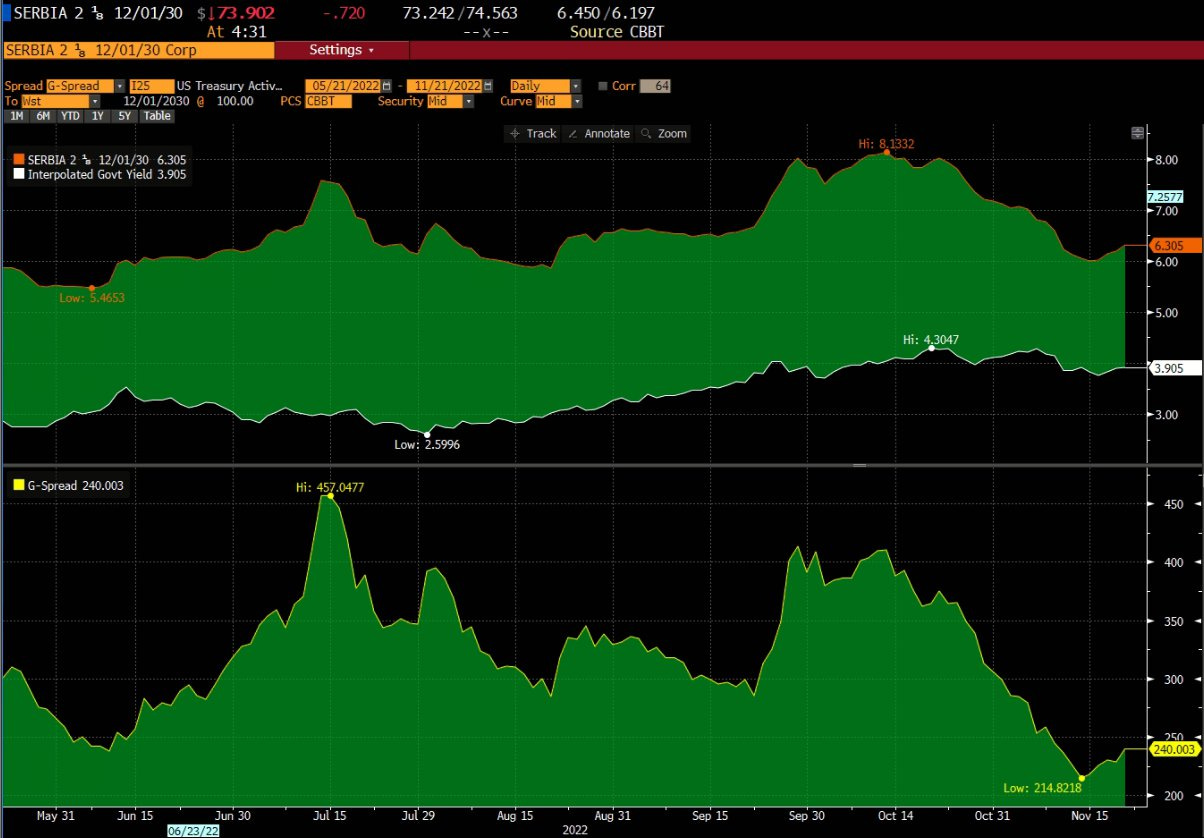Select the 6M range tab
This screenshot has height=838, width=1204.
coord(43,116)
